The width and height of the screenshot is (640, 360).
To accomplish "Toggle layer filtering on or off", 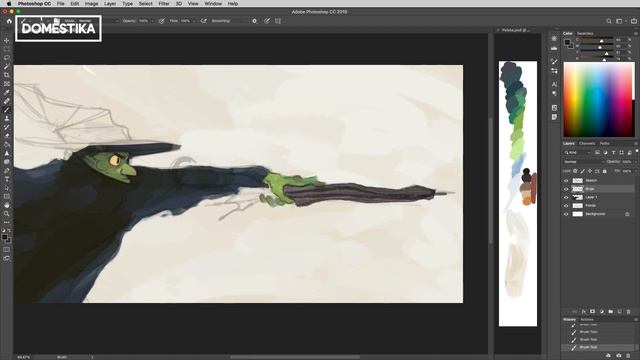I will click(x=637, y=151).
